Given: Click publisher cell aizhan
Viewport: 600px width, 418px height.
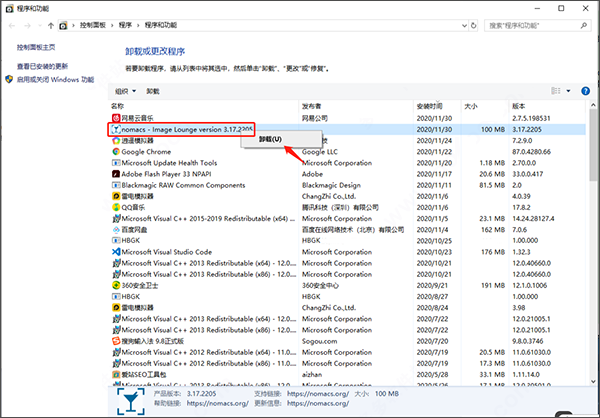Looking at the screenshot, I should click(312, 374).
